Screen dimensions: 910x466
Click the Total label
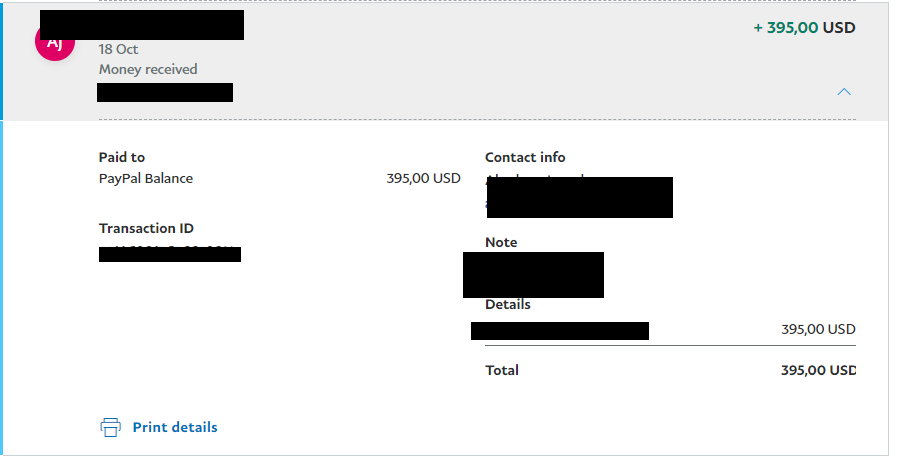[502, 370]
